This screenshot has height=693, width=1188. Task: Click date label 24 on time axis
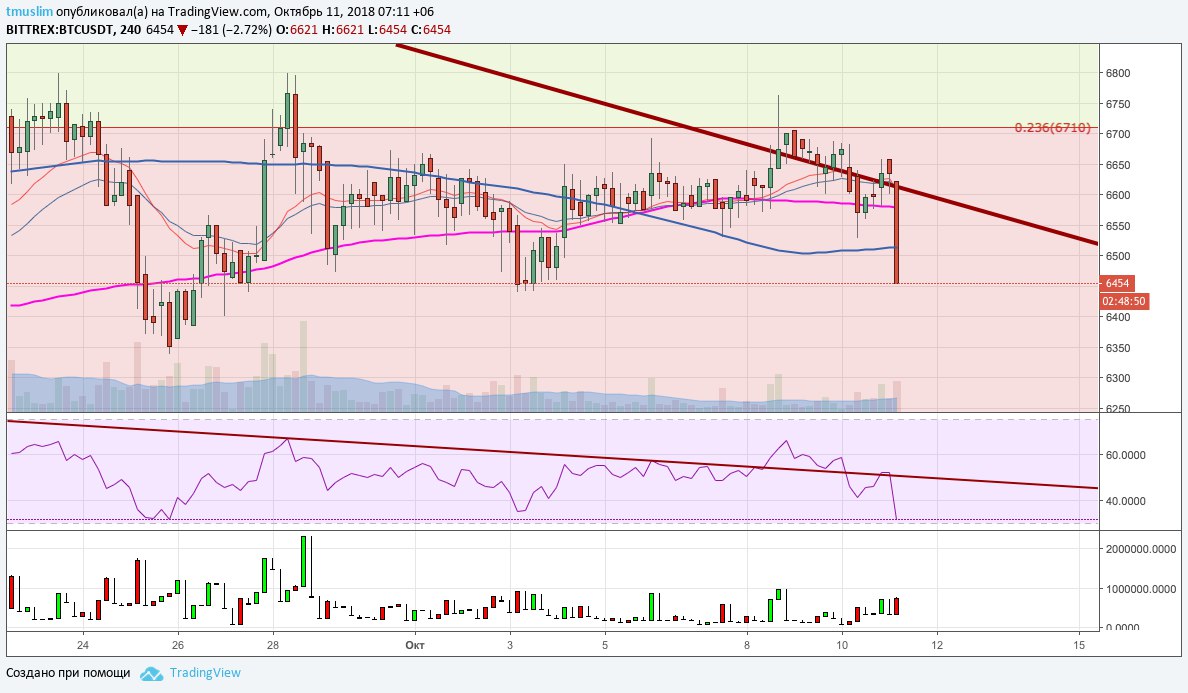tap(83, 645)
